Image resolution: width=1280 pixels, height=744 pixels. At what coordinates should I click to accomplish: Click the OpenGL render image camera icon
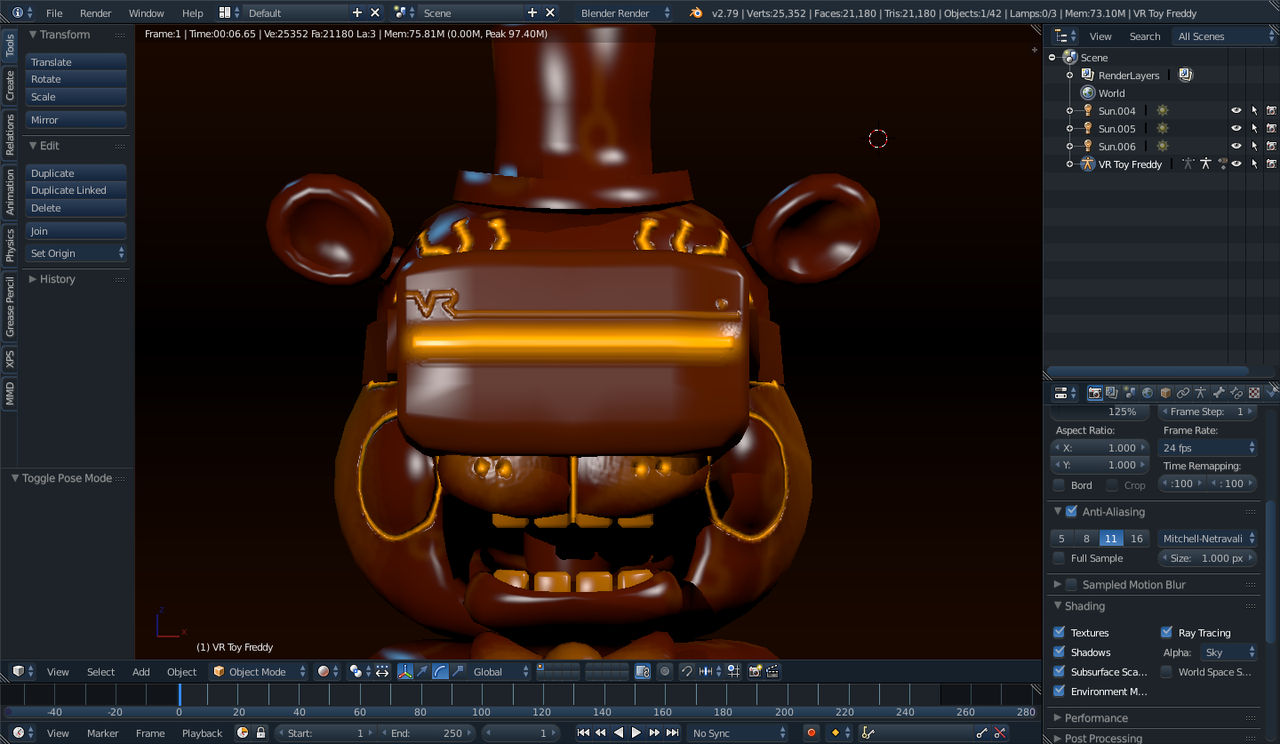tap(755, 671)
